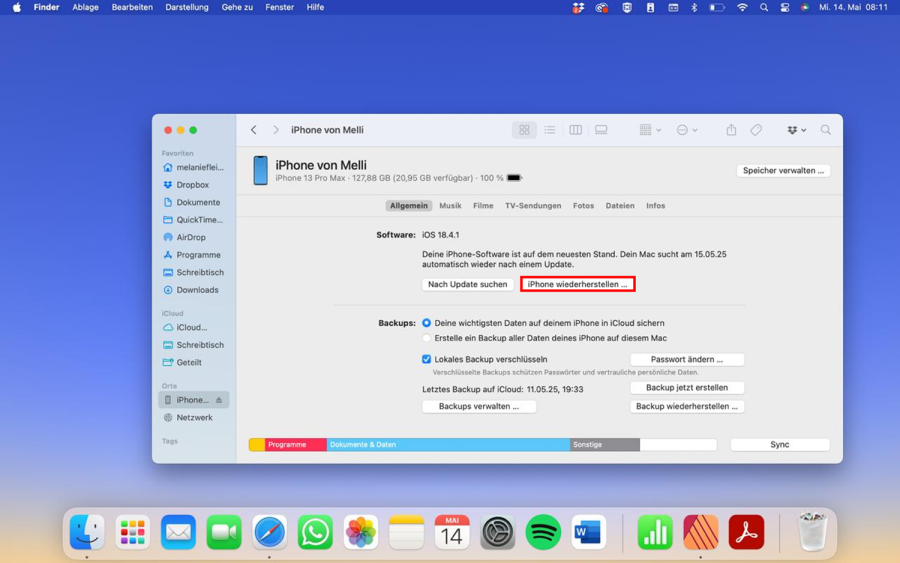Select the Allgemein tab

[409, 205]
